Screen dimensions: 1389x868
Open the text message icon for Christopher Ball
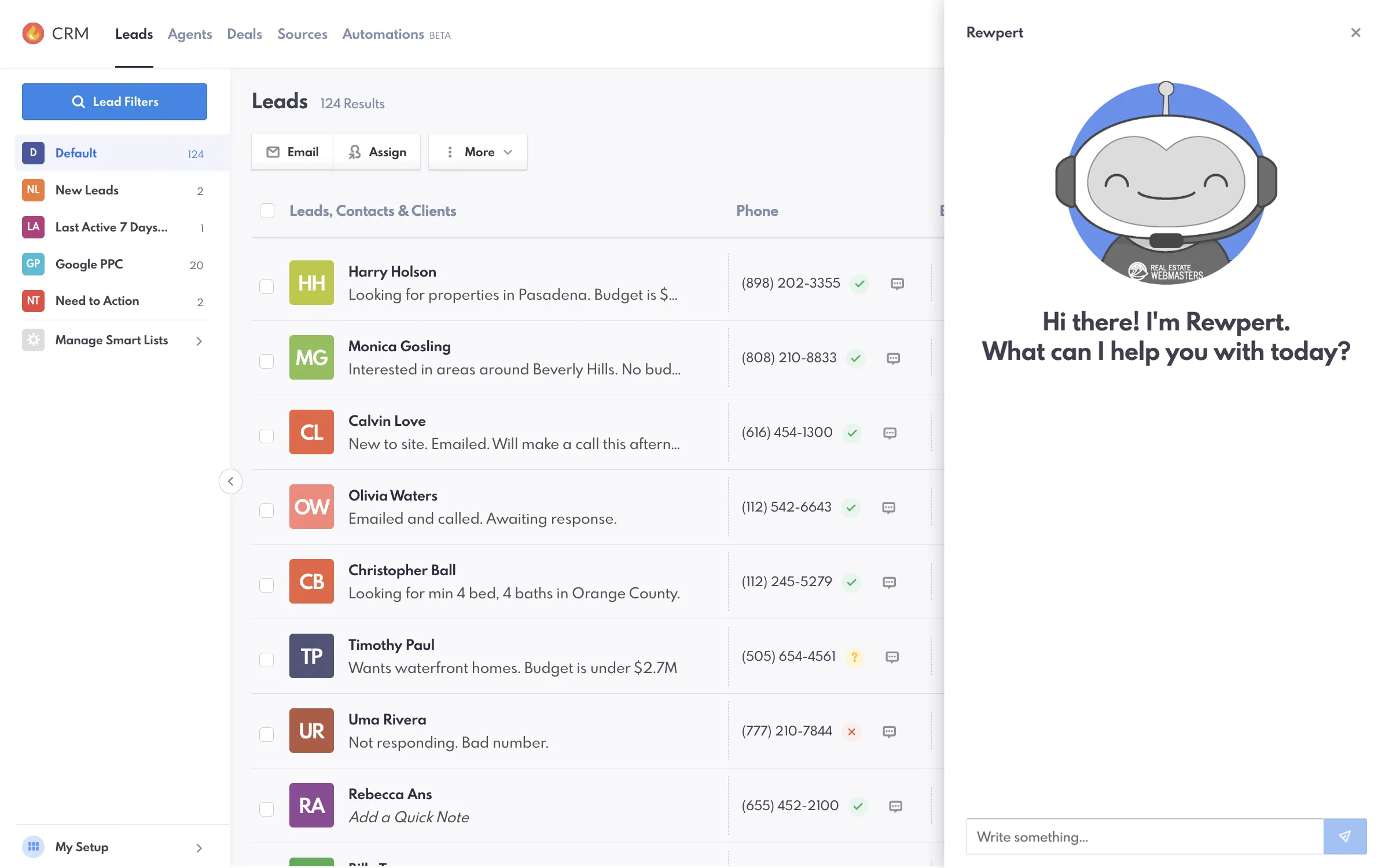pyautogui.click(x=889, y=582)
